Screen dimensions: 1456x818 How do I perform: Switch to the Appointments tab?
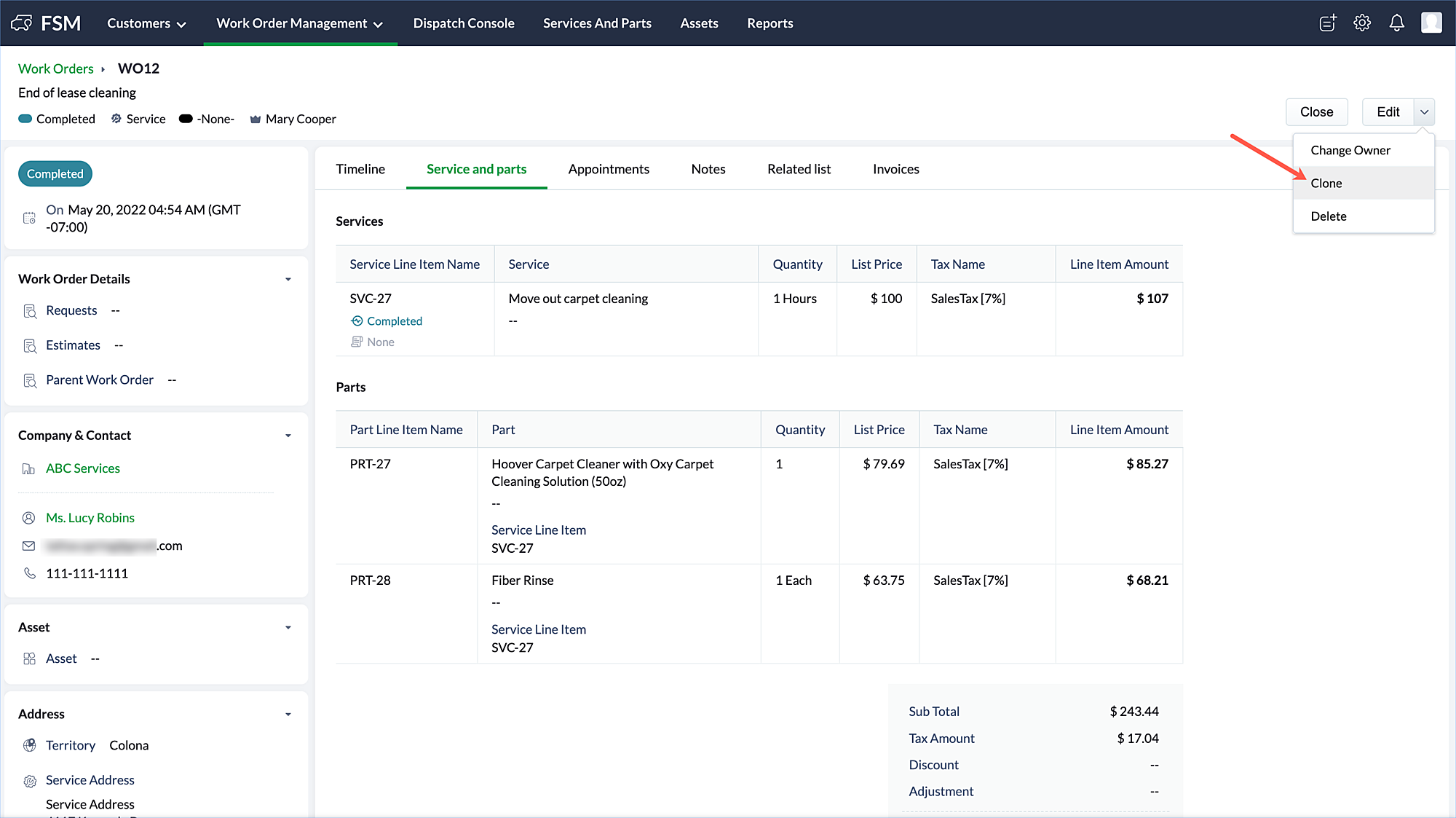pyautogui.click(x=609, y=169)
